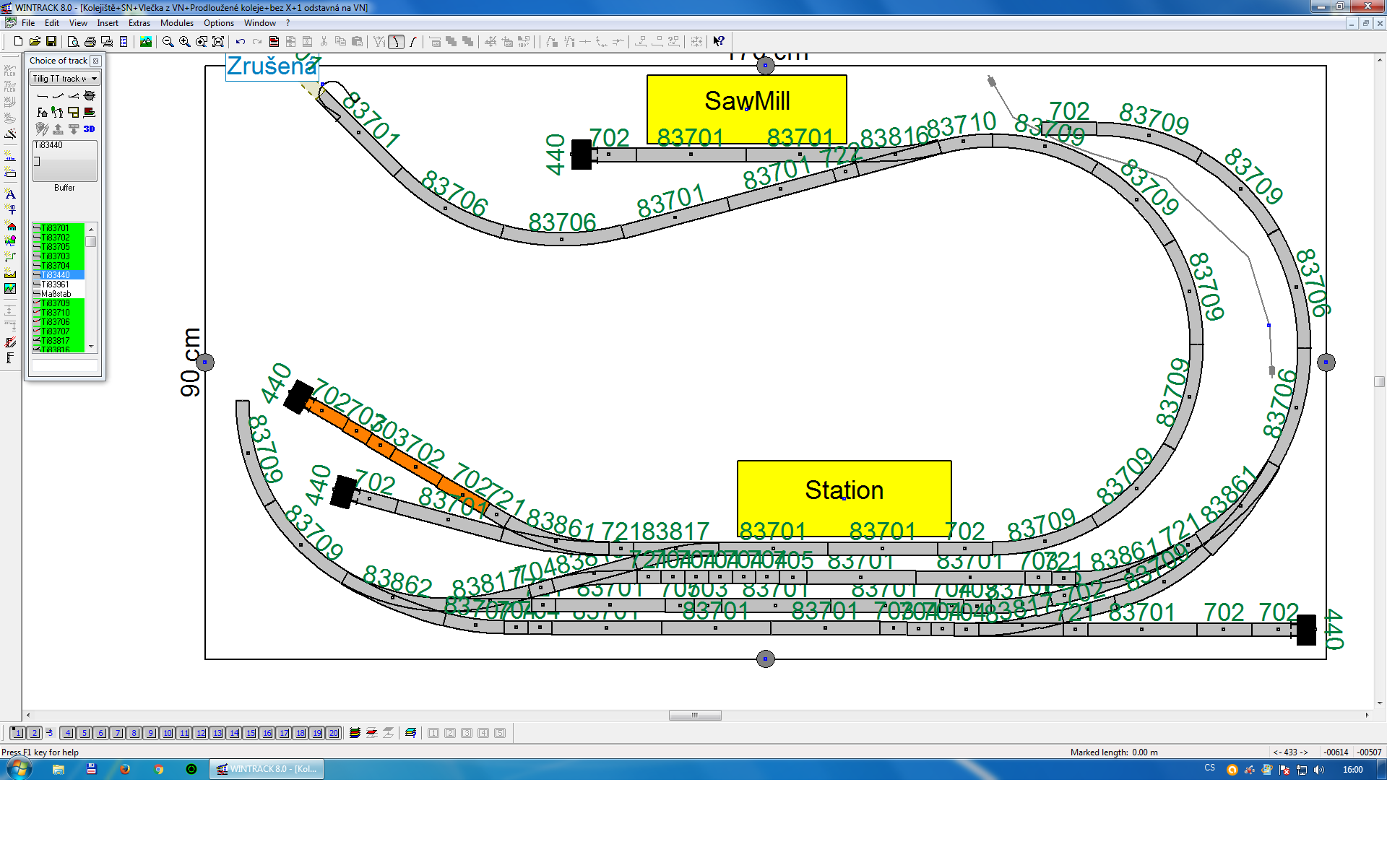Screen dimensions: 1387x868
Task: Toggle layer 1 button
Action: [17, 733]
